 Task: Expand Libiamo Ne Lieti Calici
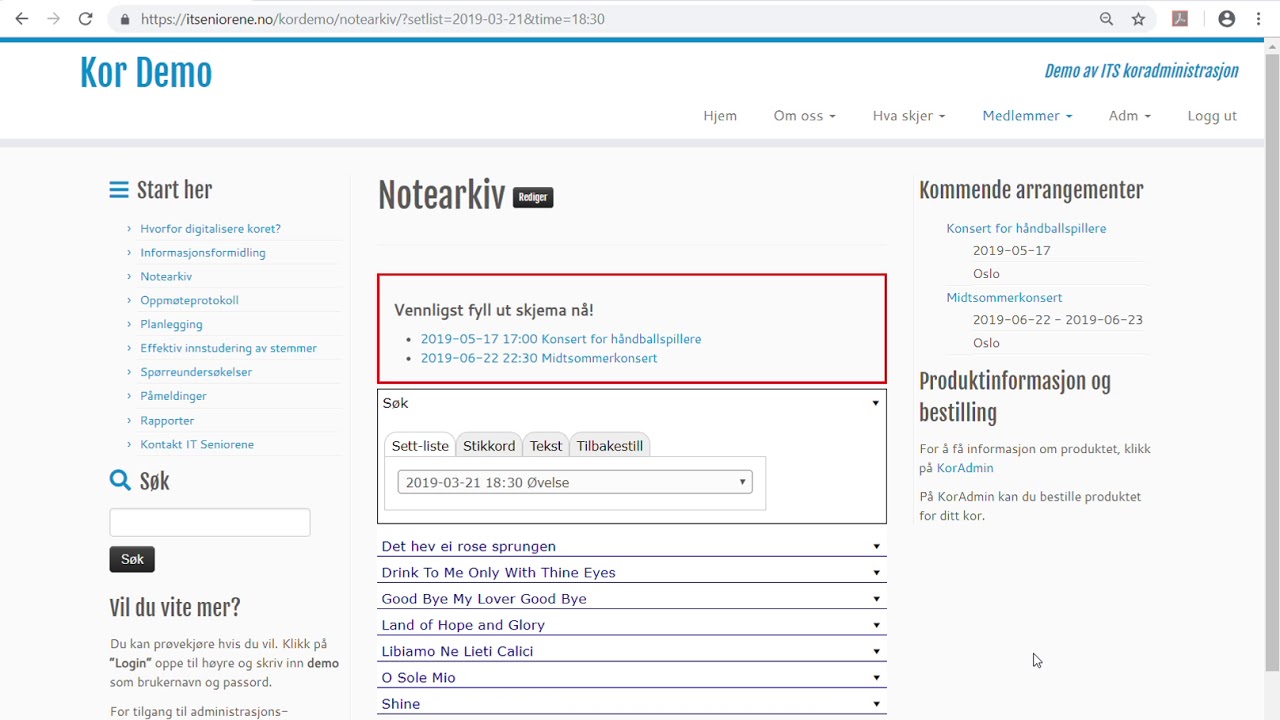pos(632,651)
